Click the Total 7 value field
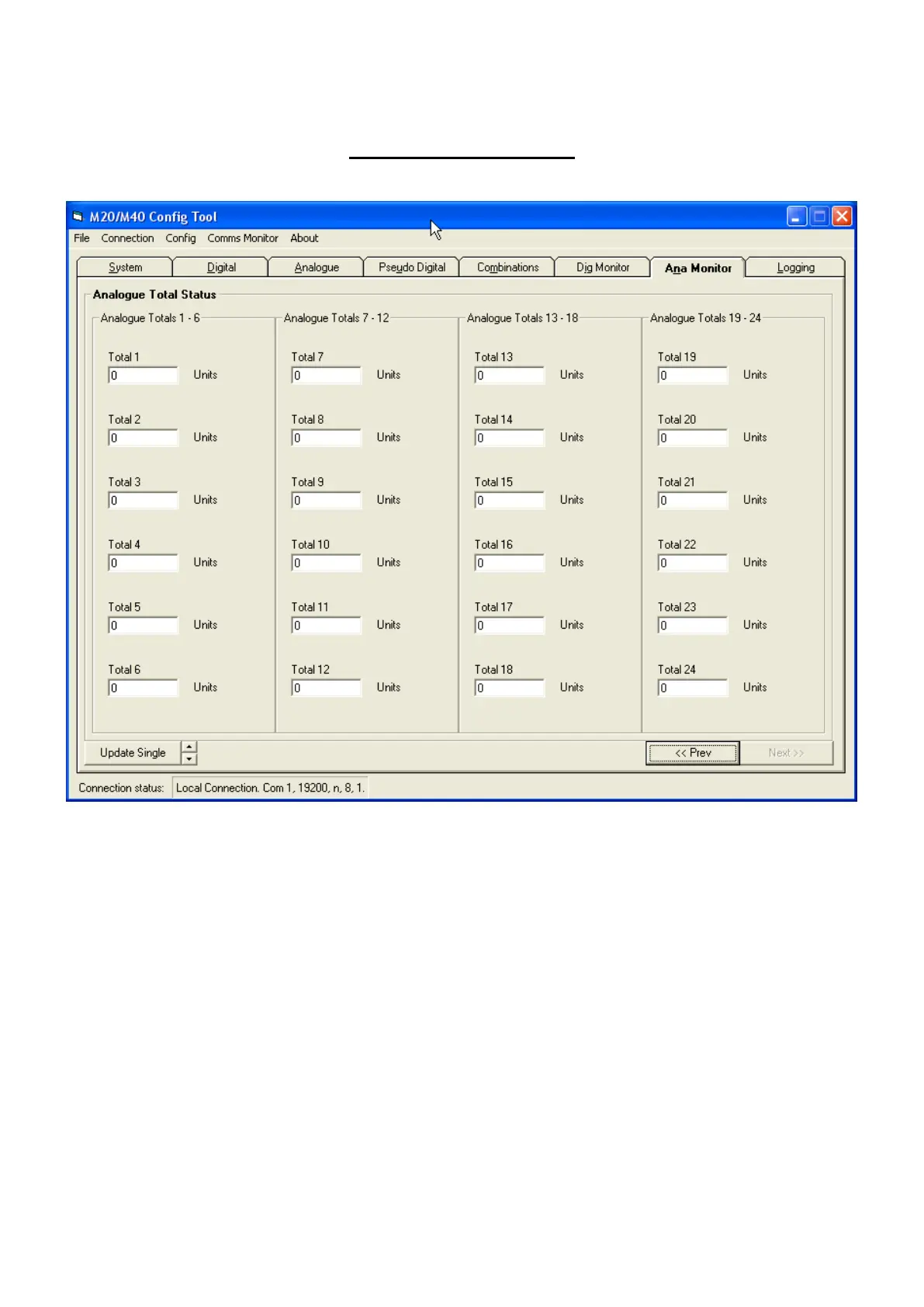 point(326,376)
